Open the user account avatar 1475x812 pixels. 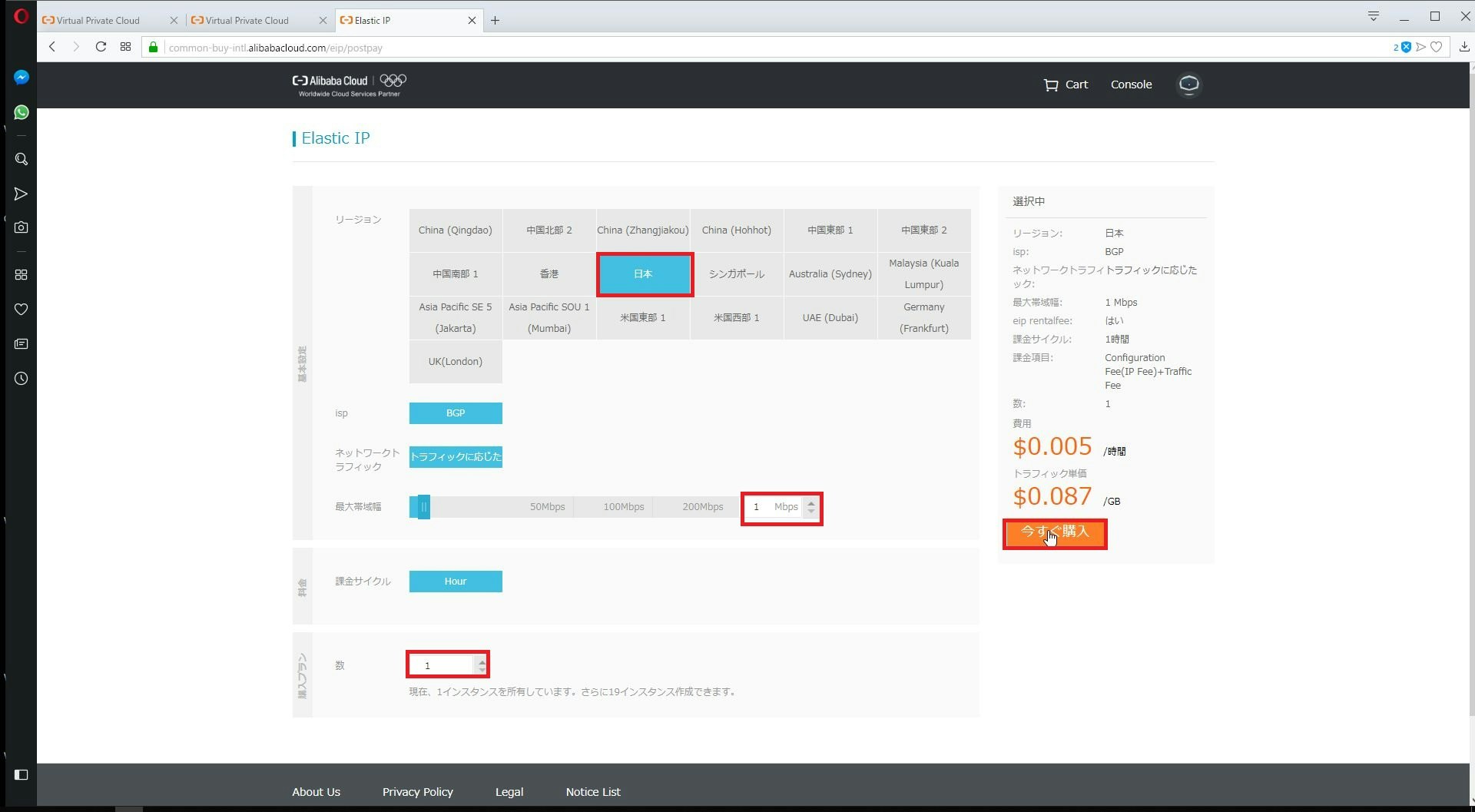tap(1188, 85)
